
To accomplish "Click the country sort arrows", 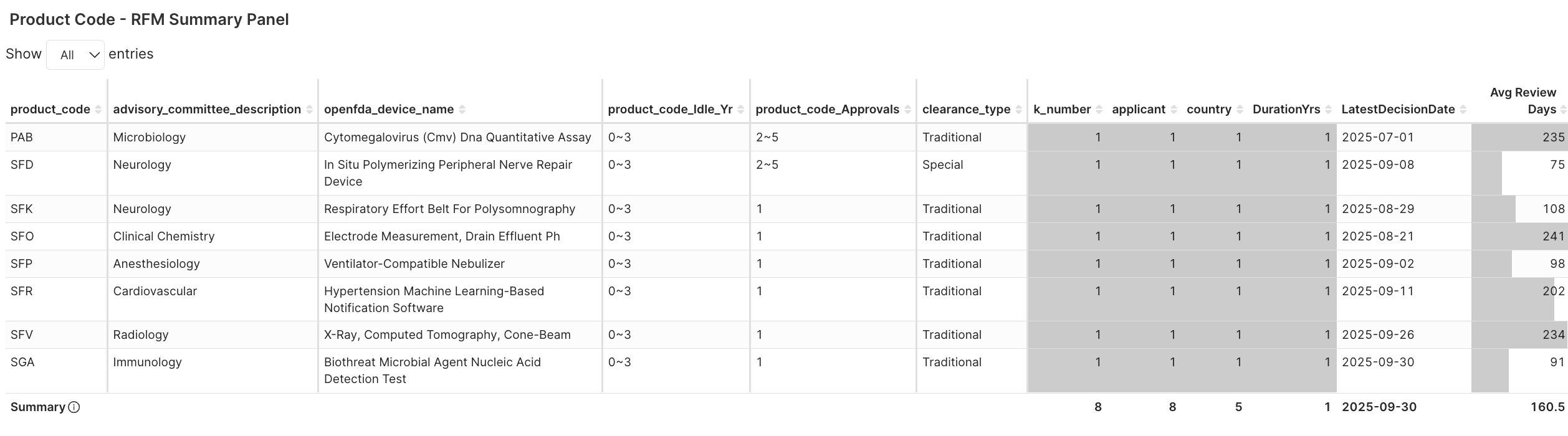I will 1240,110.
